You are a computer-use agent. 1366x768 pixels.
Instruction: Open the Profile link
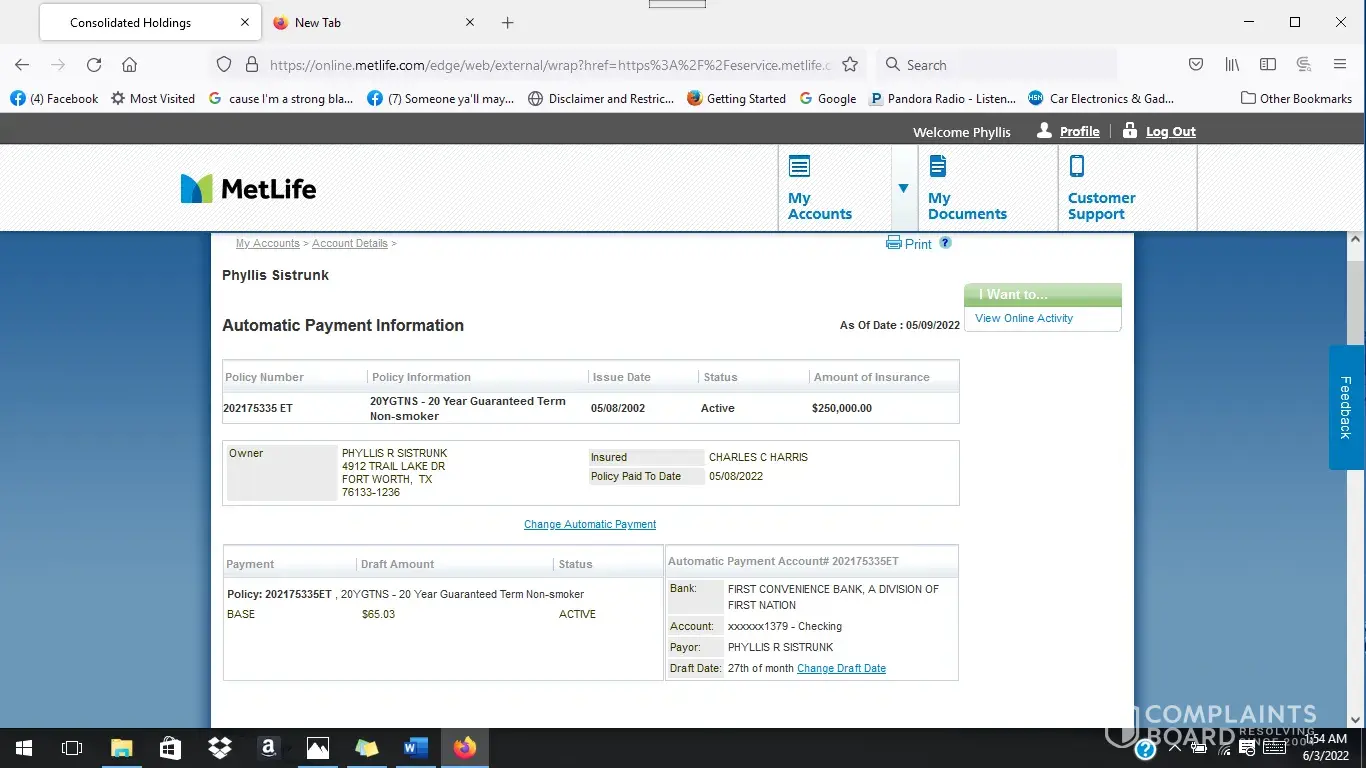click(1079, 132)
